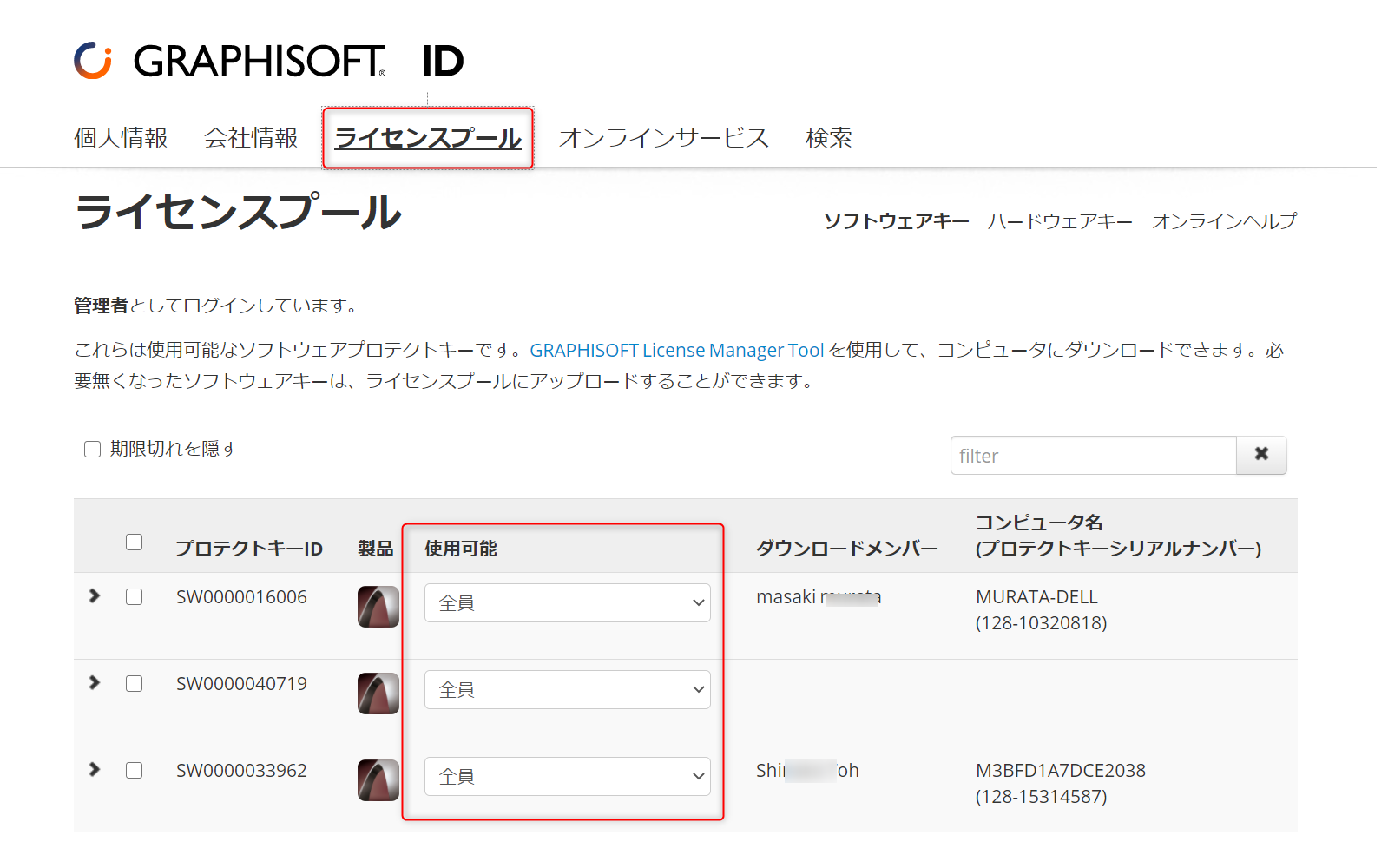The image size is (1388, 868).
Task: Clear the filter with the X button
Action: [1261, 455]
